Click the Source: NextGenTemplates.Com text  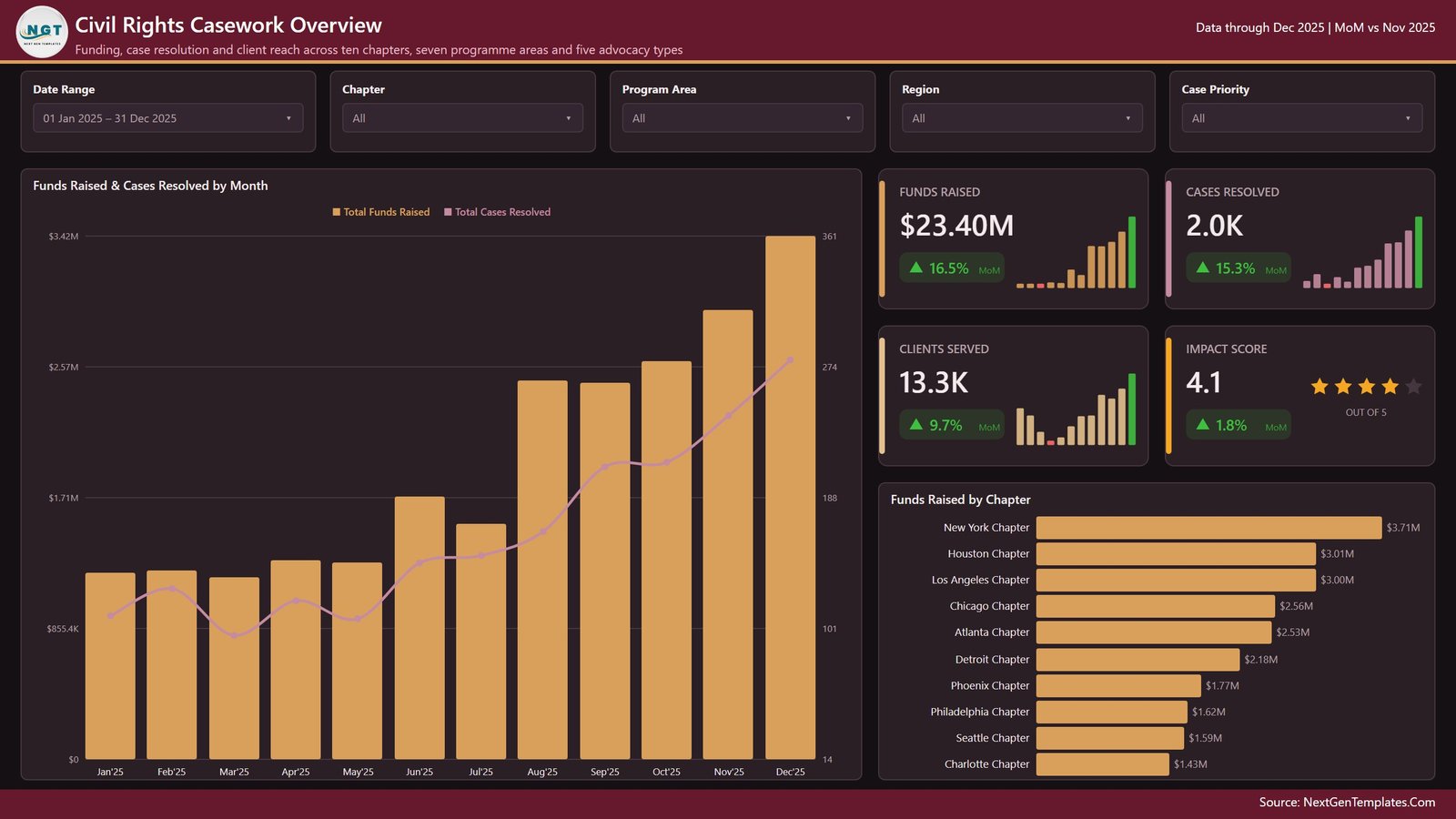[x=1347, y=803]
